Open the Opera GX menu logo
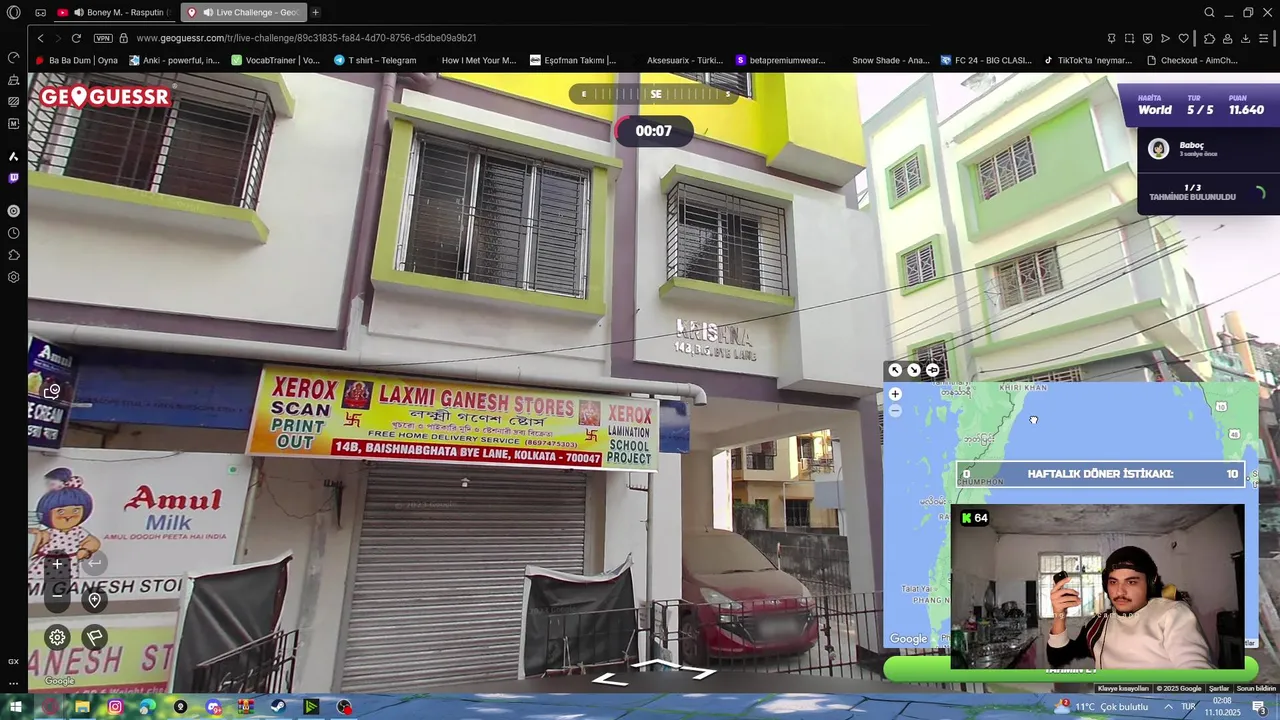The height and width of the screenshot is (720, 1280). click(14, 12)
